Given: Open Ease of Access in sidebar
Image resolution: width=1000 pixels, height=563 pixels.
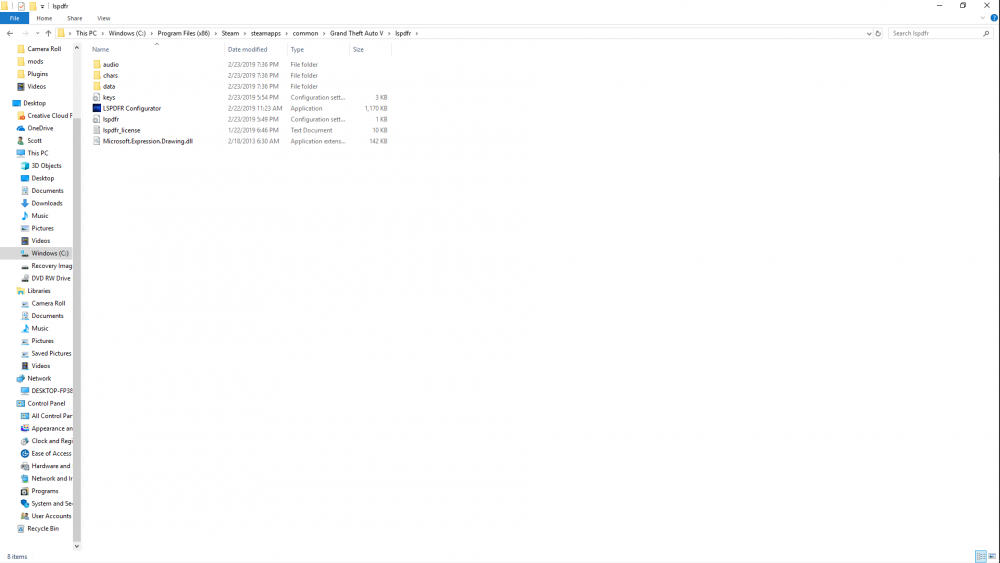Looking at the screenshot, I should [x=51, y=453].
